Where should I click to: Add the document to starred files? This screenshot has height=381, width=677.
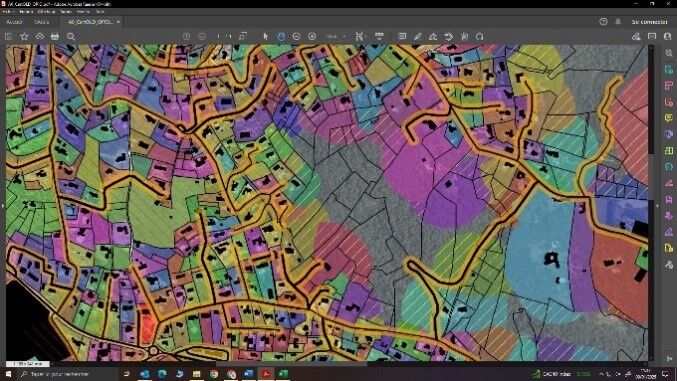click(x=24, y=37)
